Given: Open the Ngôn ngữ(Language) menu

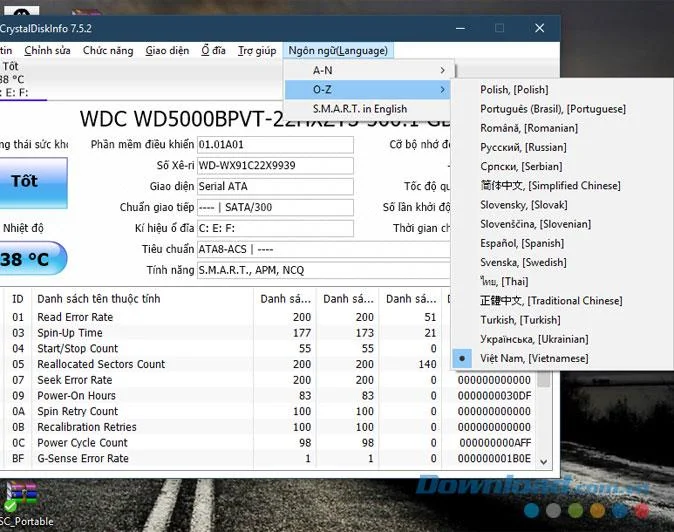Looking at the screenshot, I should coord(338,51).
